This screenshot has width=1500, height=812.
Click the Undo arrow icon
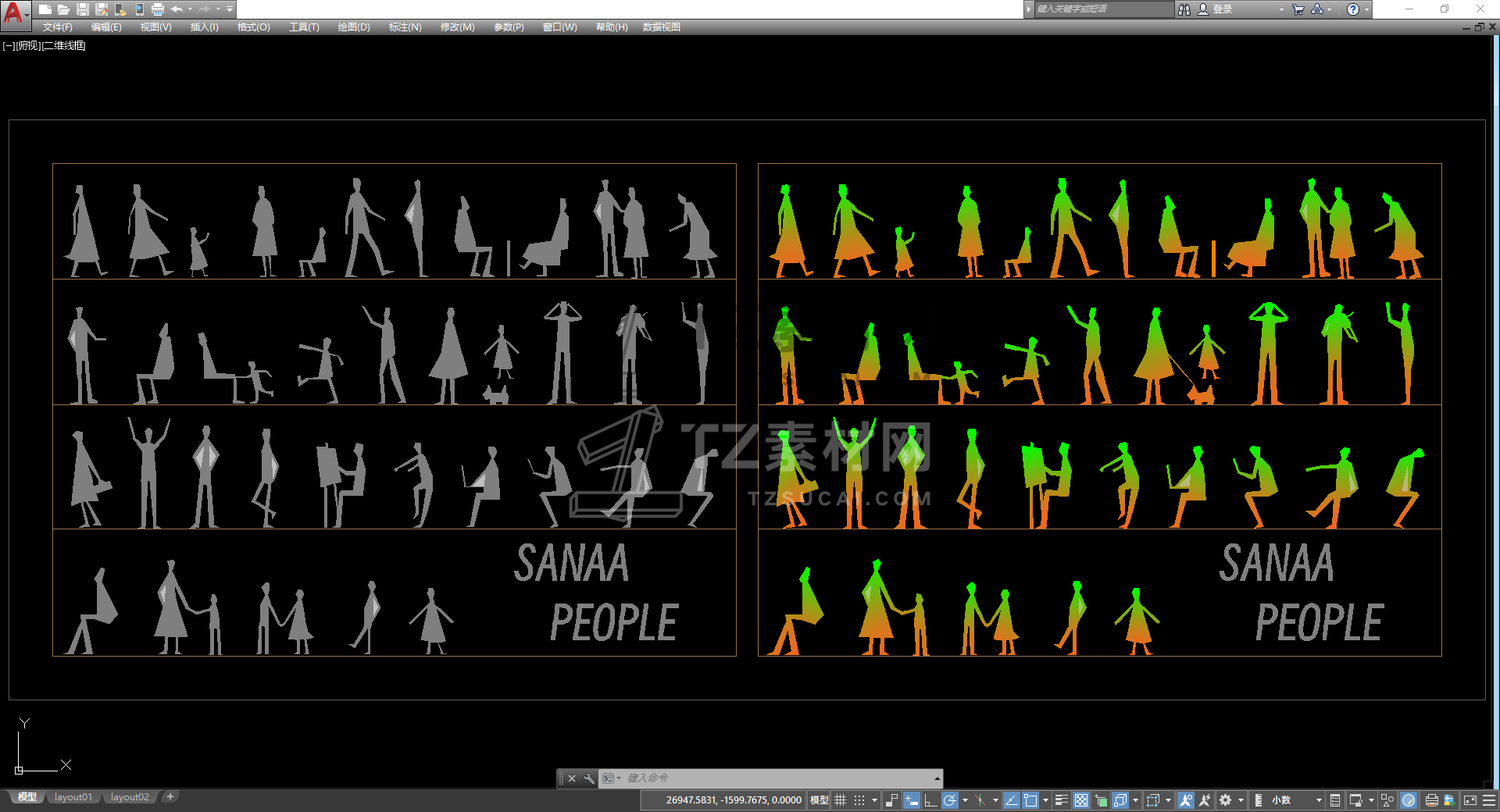(x=177, y=9)
